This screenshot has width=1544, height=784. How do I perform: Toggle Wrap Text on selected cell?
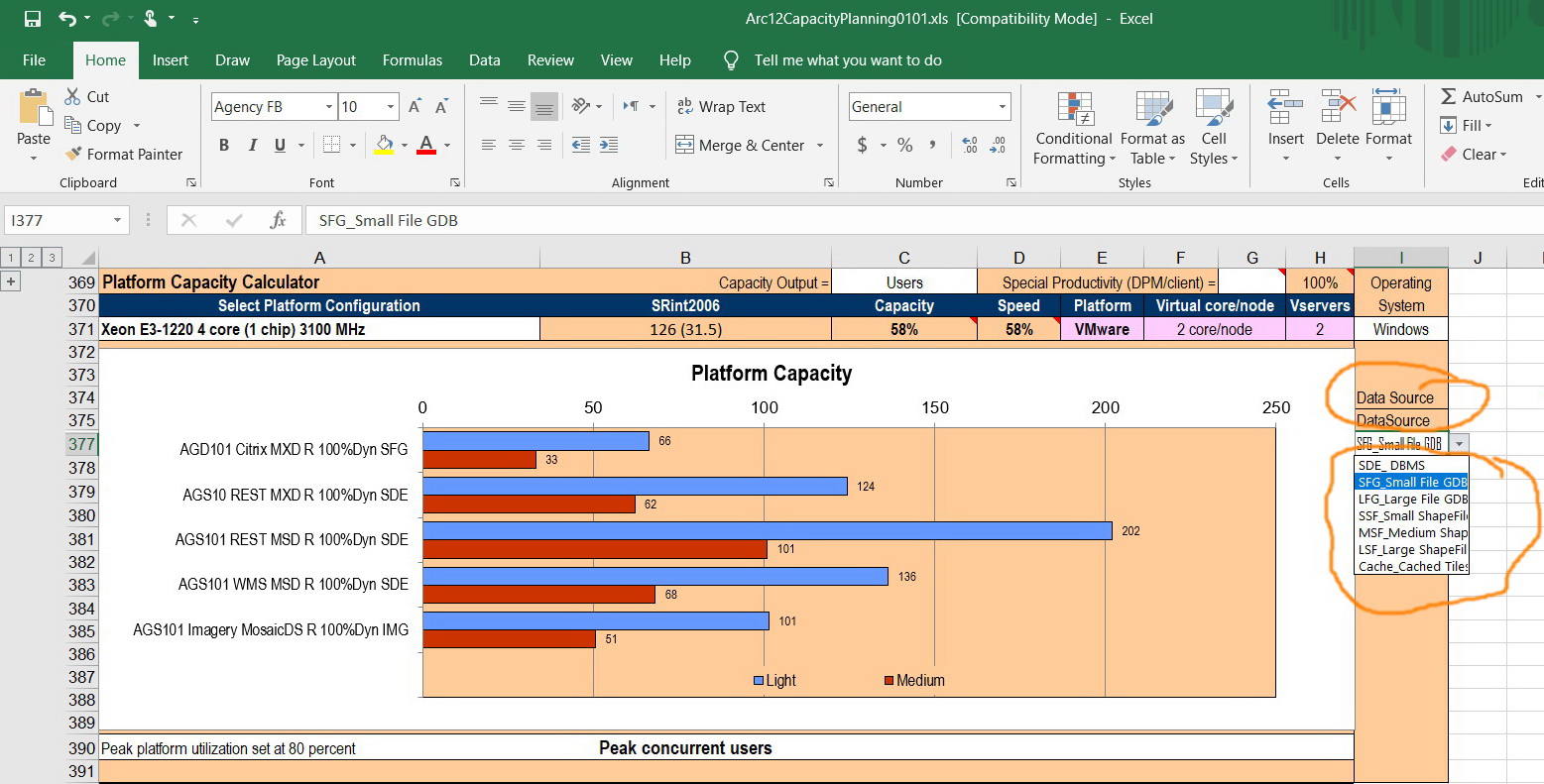(x=721, y=106)
